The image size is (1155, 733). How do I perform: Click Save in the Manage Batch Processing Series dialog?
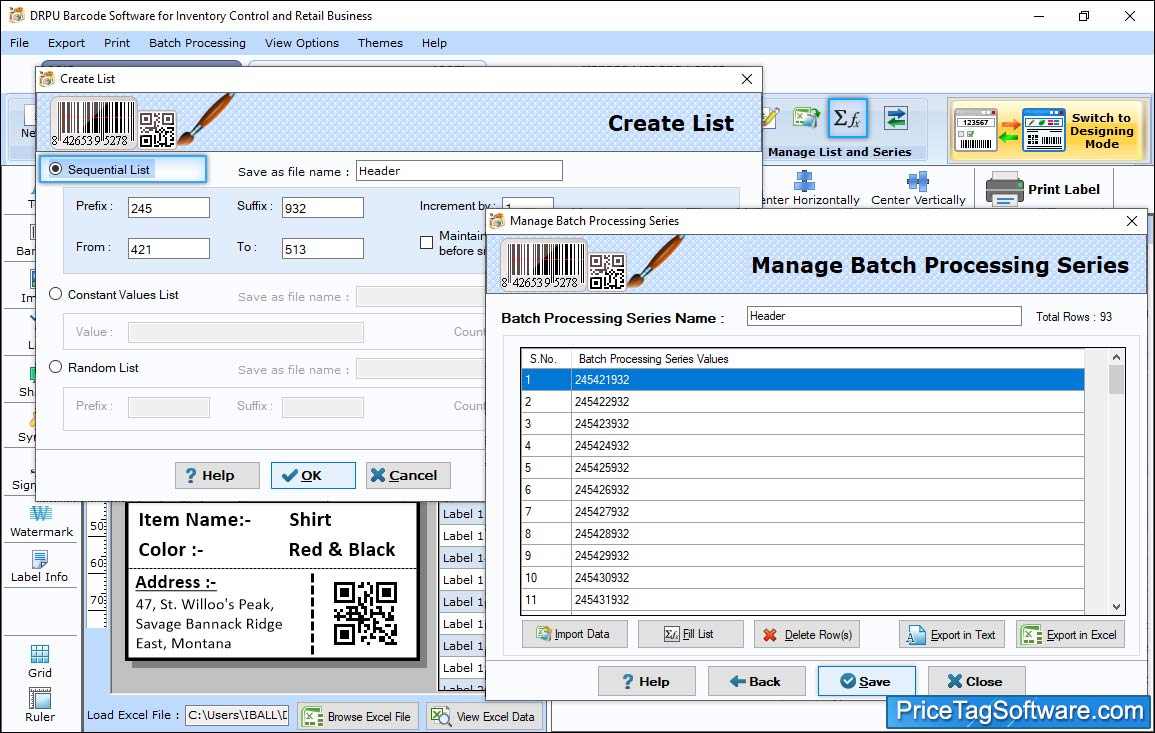pos(866,681)
